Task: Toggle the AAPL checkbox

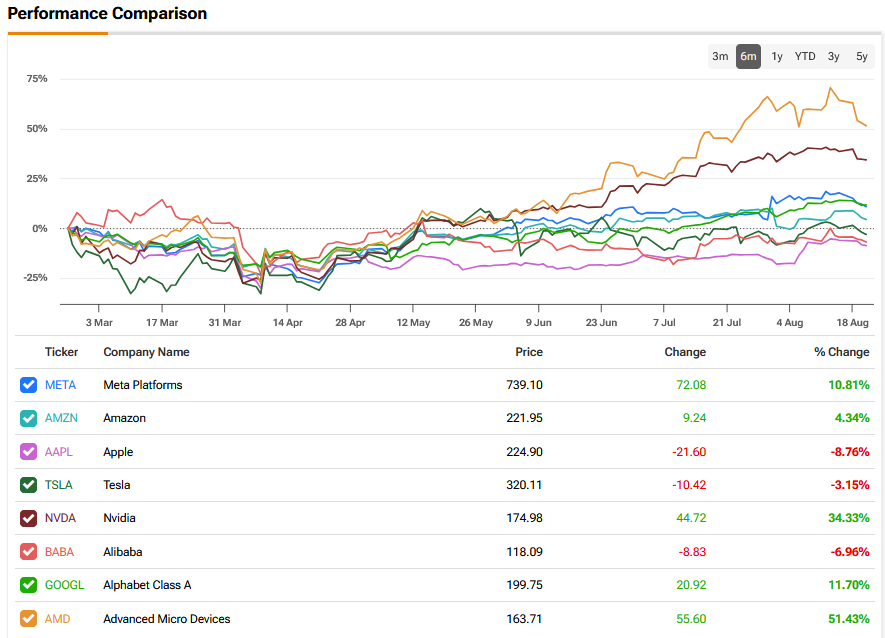Action: (x=28, y=452)
